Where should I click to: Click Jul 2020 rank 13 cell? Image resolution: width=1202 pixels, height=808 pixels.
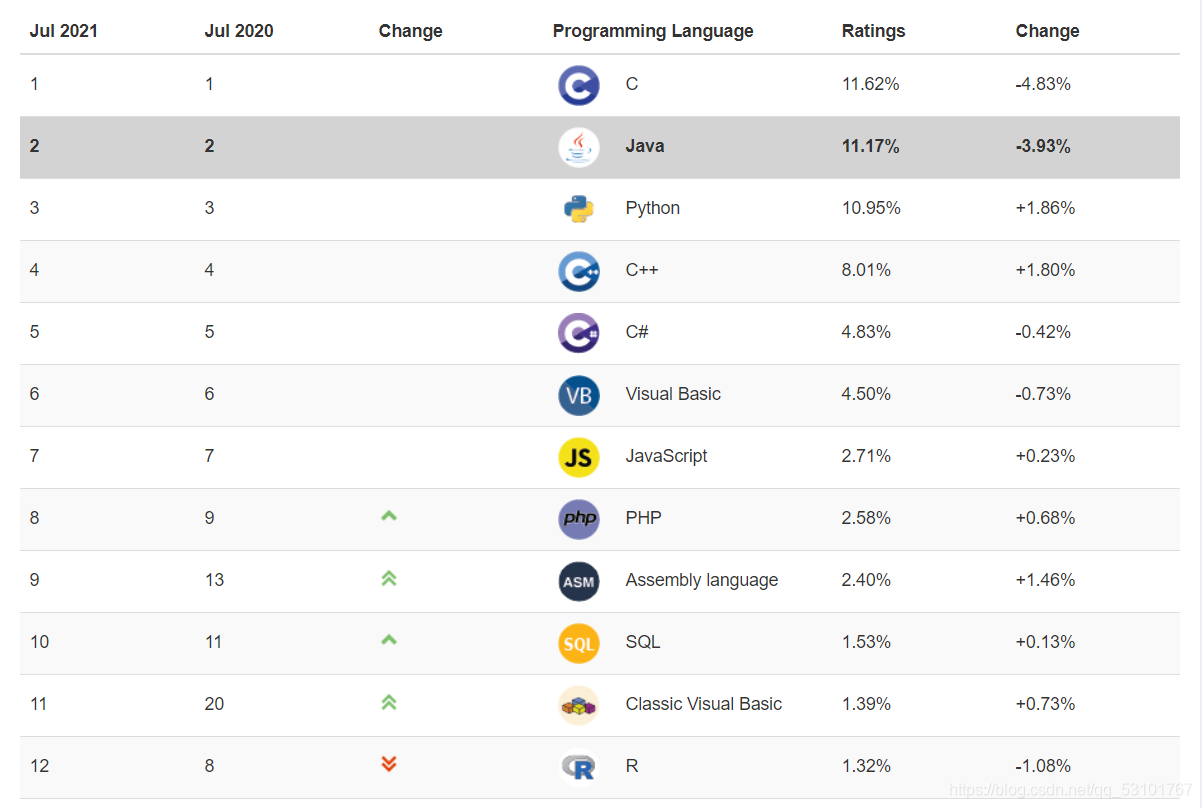[214, 580]
